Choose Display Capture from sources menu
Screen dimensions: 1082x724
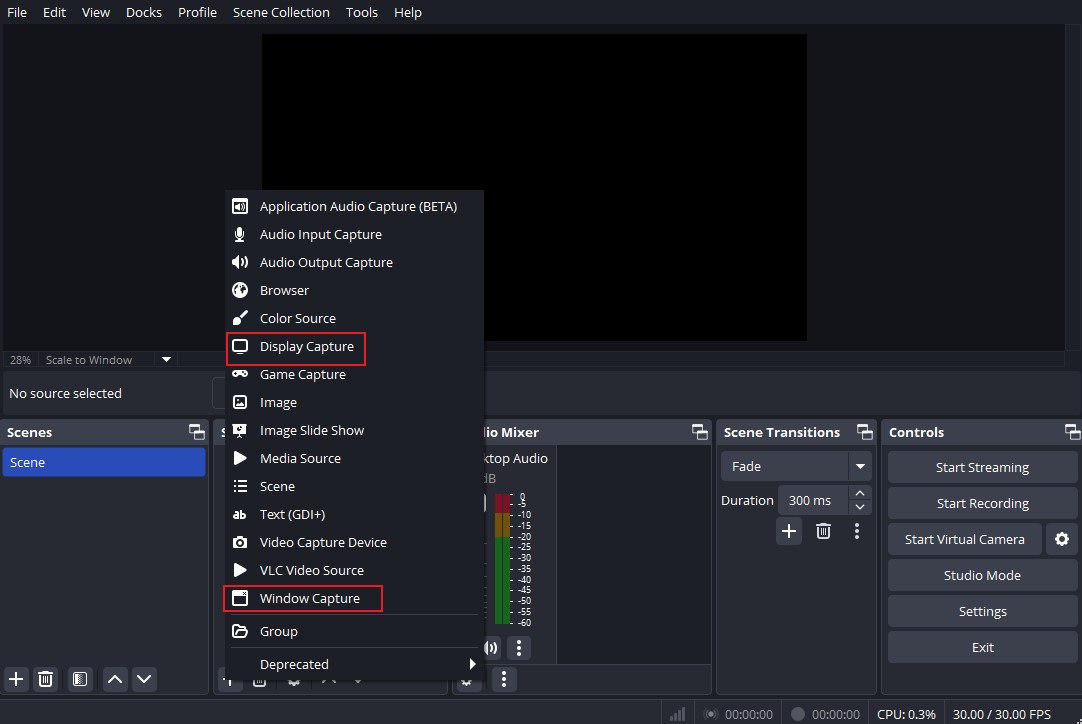[306, 346]
